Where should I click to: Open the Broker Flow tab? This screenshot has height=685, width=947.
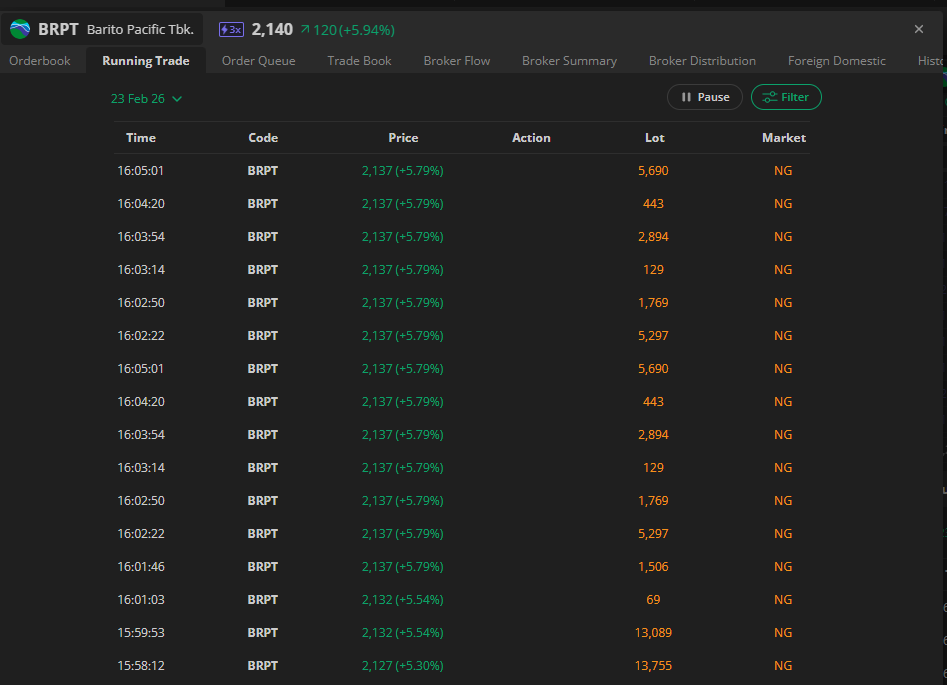pos(456,61)
